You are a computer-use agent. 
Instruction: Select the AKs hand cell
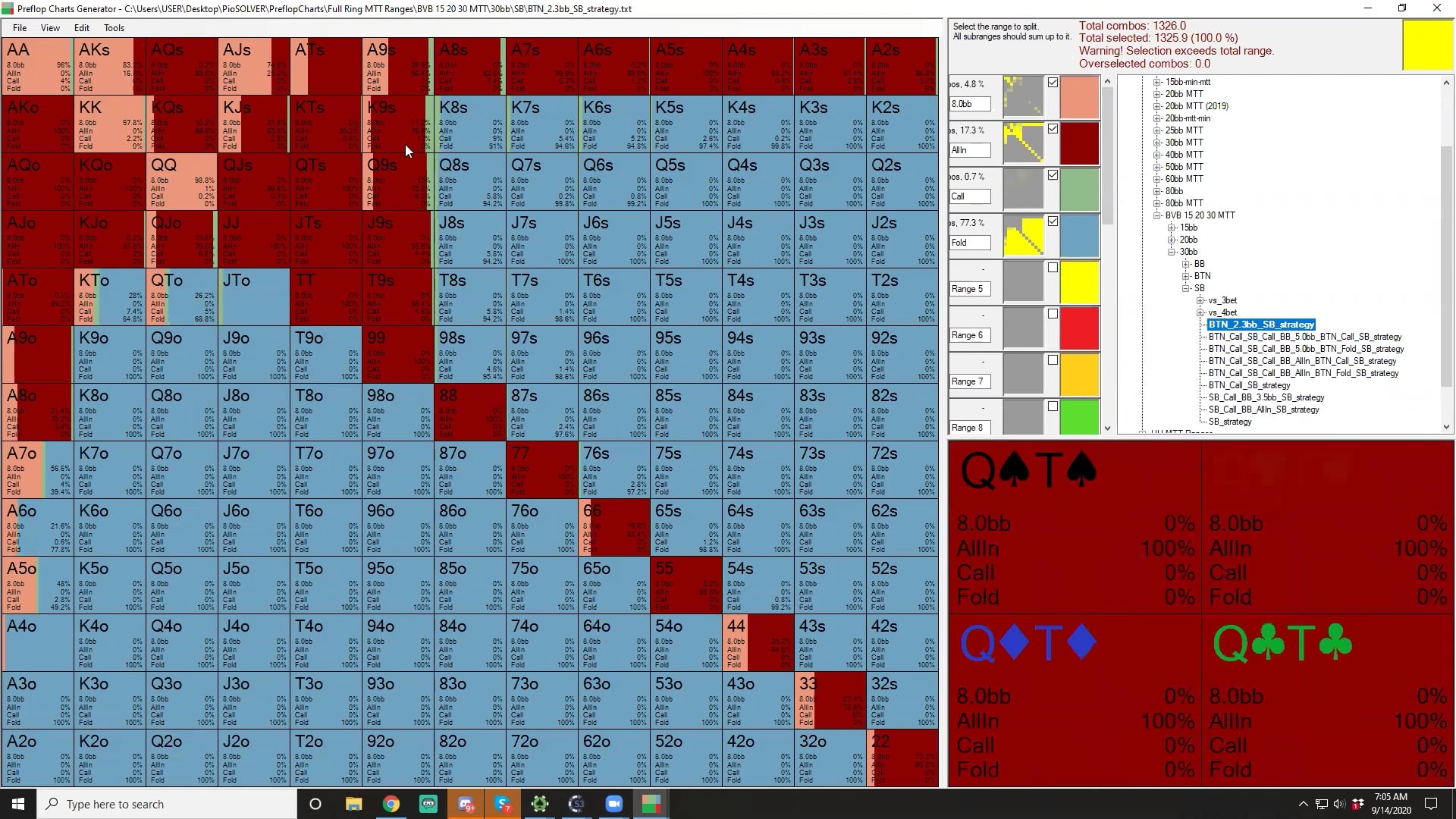pos(109,66)
